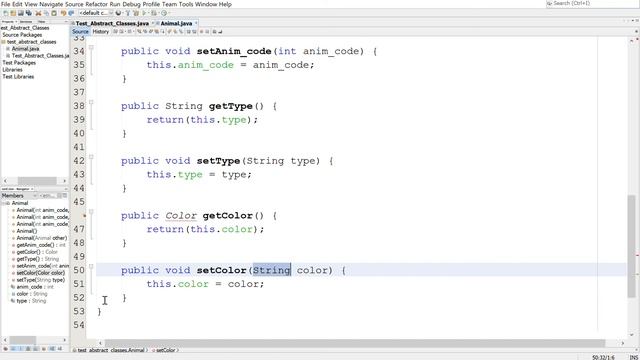Collapse the getType method fold
The image size is (640, 360).
(91, 102)
